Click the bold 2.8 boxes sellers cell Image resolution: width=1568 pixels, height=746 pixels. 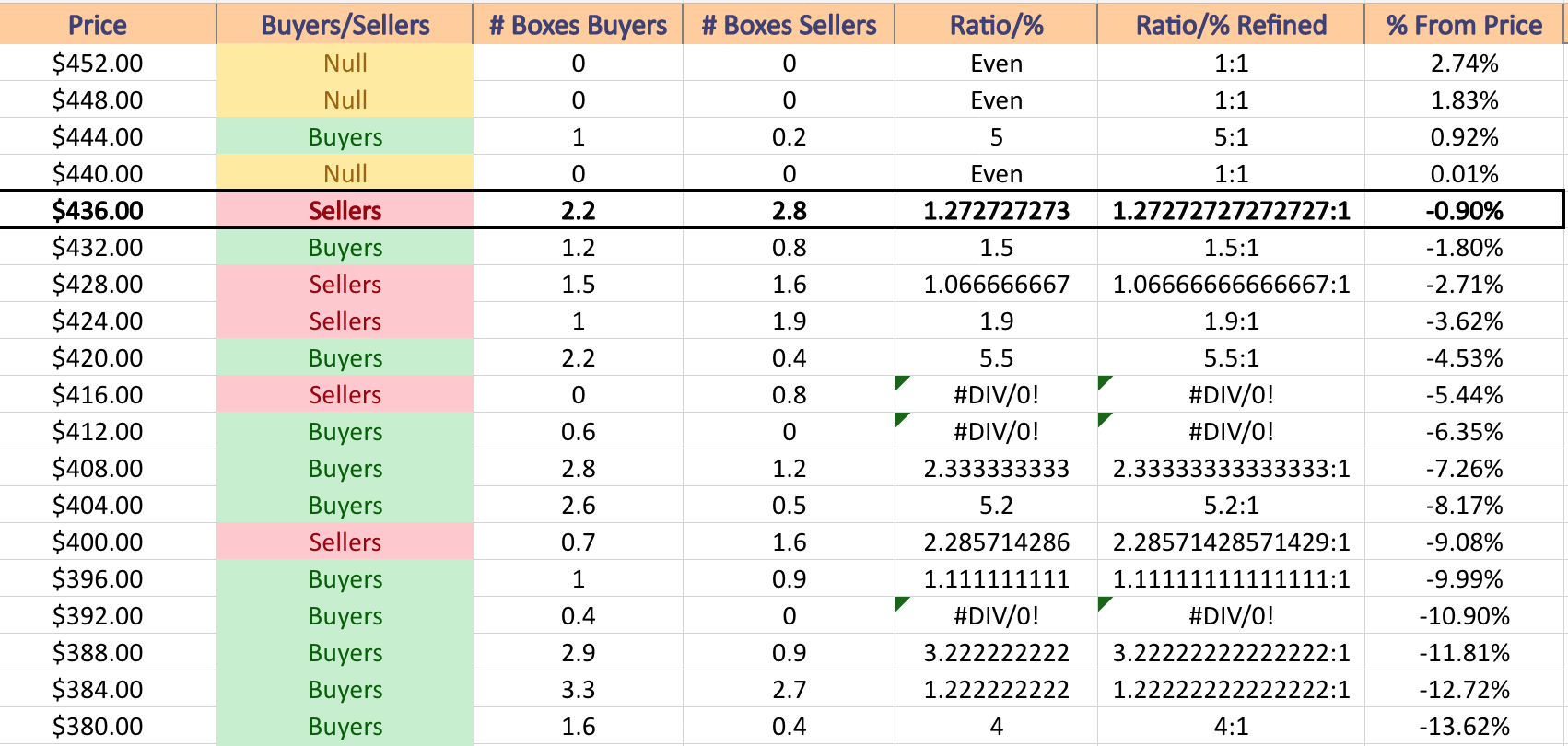tap(789, 211)
